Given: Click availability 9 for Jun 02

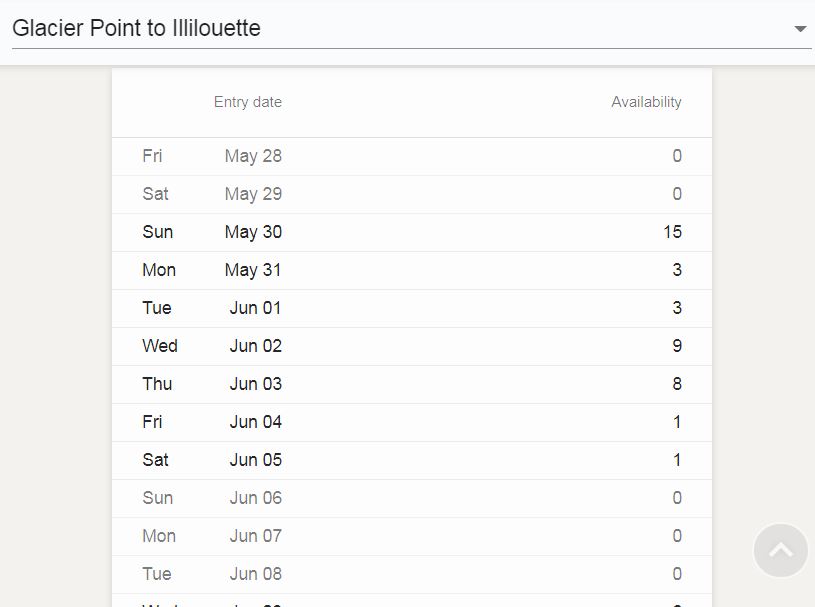Looking at the screenshot, I should click(x=677, y=346).
